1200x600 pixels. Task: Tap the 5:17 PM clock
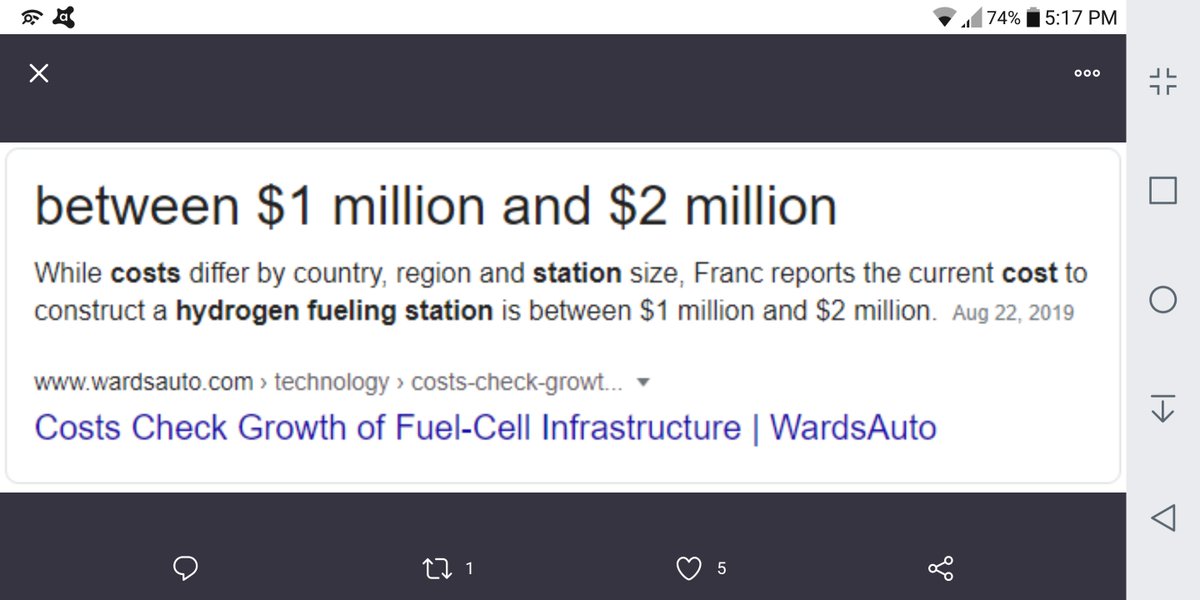1079,17
